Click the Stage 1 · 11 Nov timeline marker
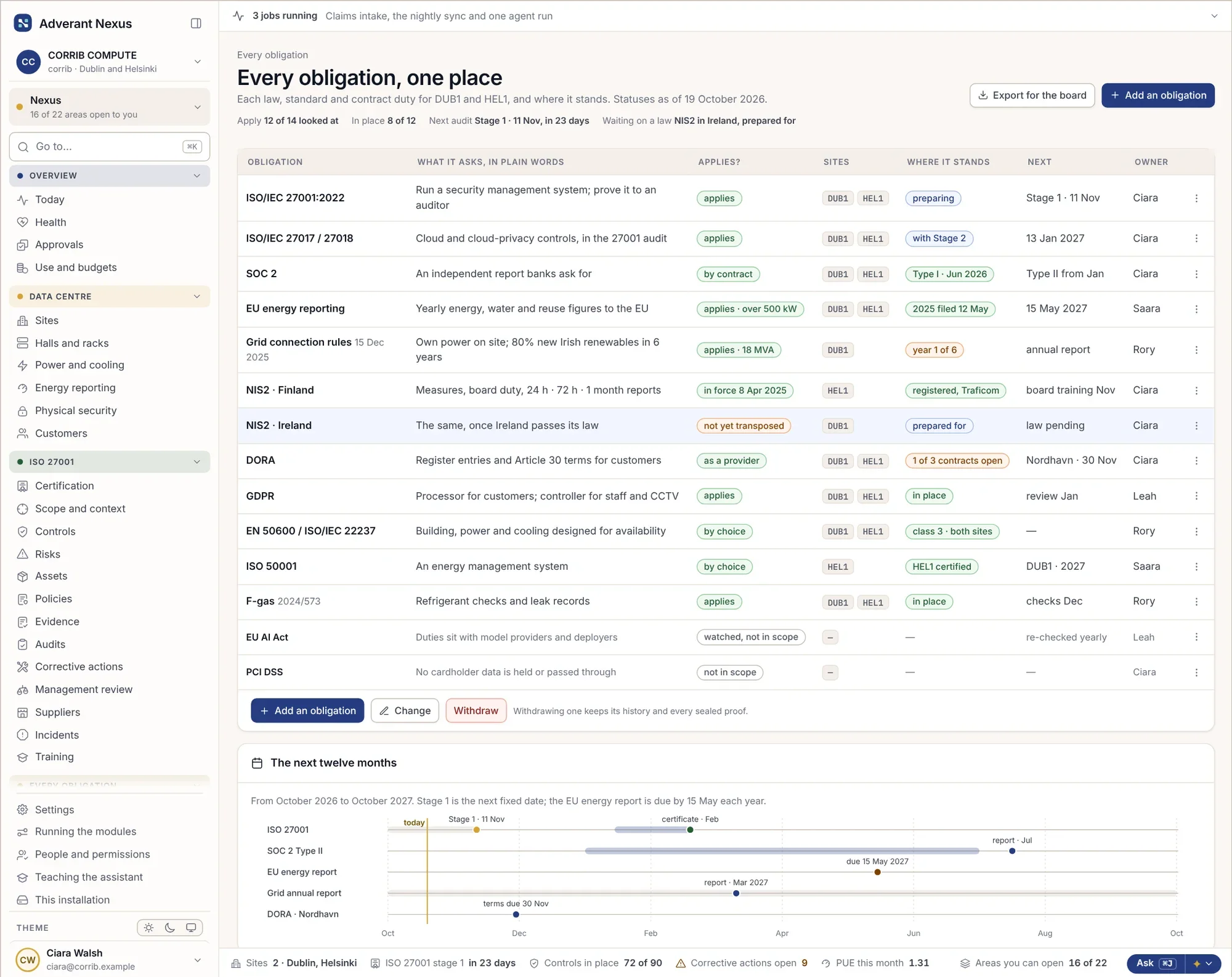1232x977 pixels. 476,830
